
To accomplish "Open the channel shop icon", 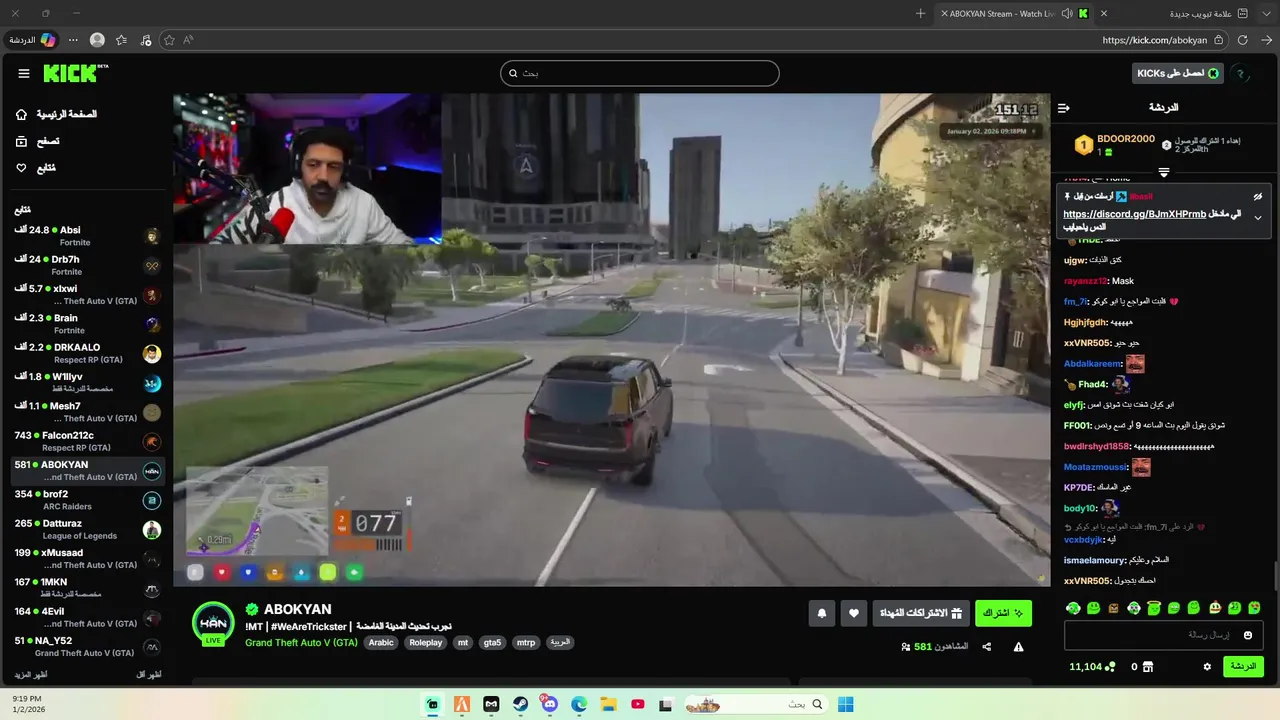I will pyautogui.click(x=1148, y=667).
